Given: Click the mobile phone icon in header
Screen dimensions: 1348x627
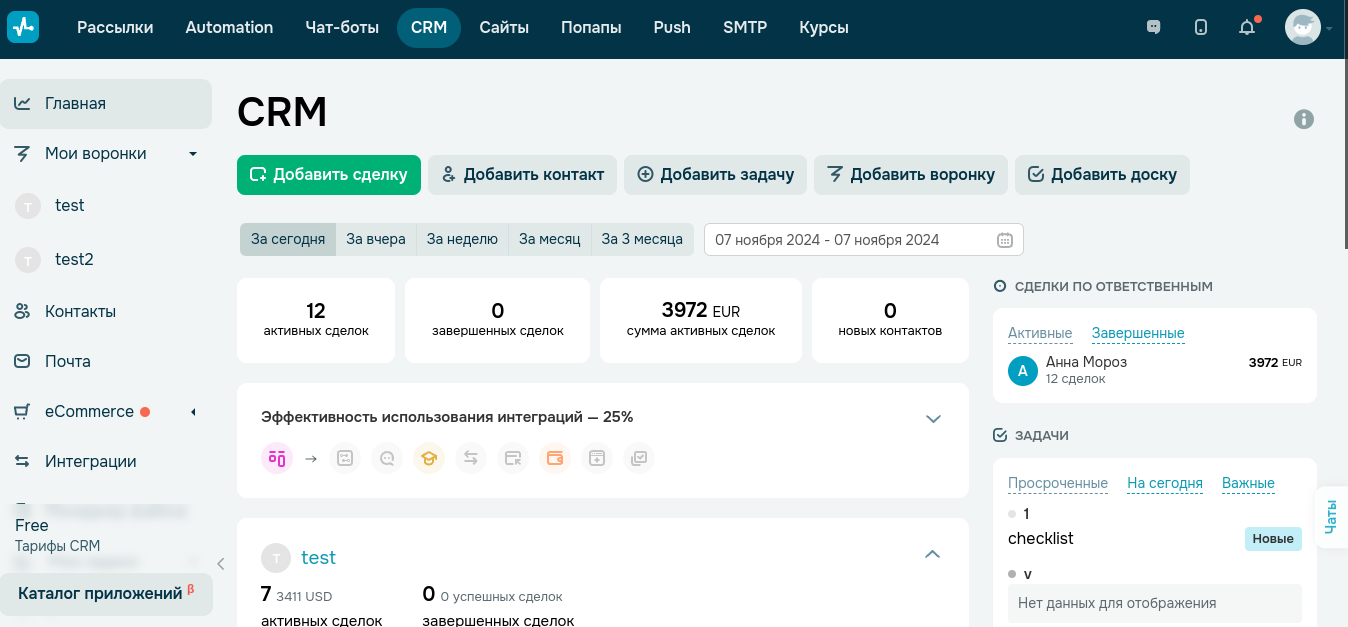Looking at the screenshot, I should pos(1201,28).
